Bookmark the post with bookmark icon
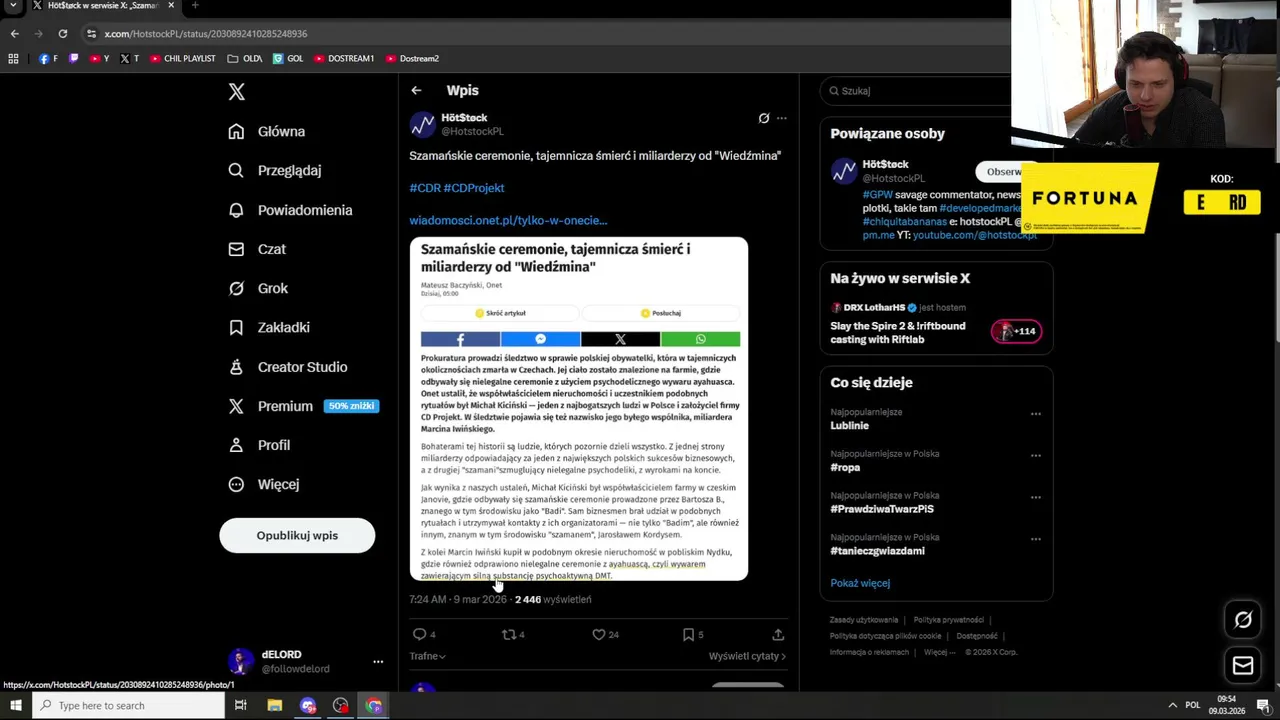The height and width of the screenshot is (720, 1280). click(688, 634)
